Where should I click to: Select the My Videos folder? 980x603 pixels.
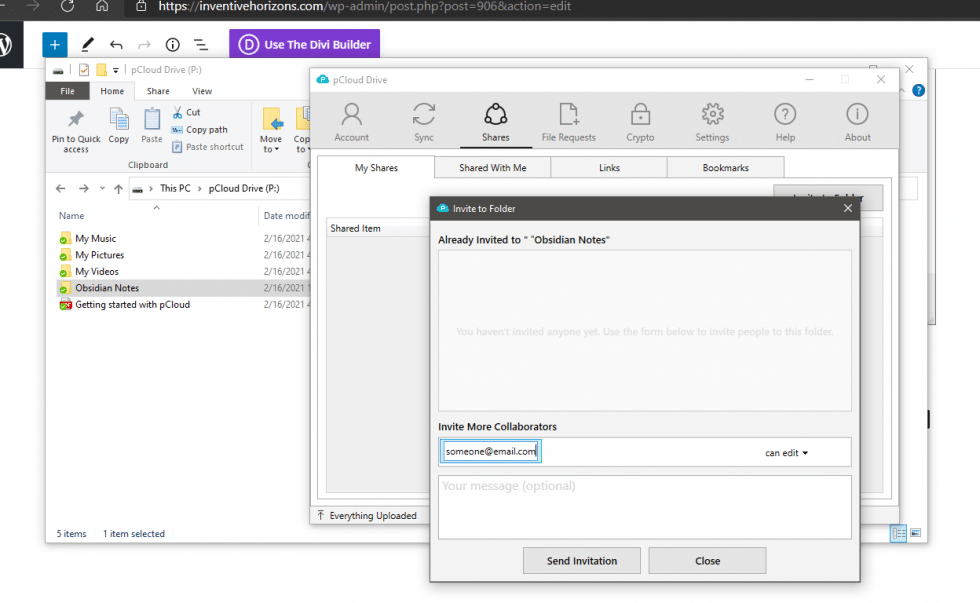click(x=97, y=272)
